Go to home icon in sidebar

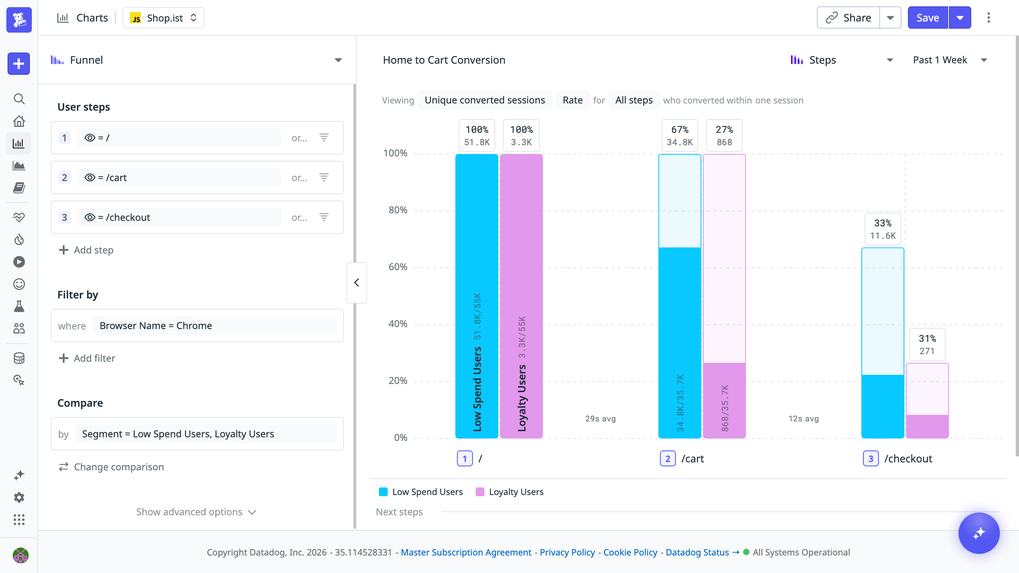point(19,121)
